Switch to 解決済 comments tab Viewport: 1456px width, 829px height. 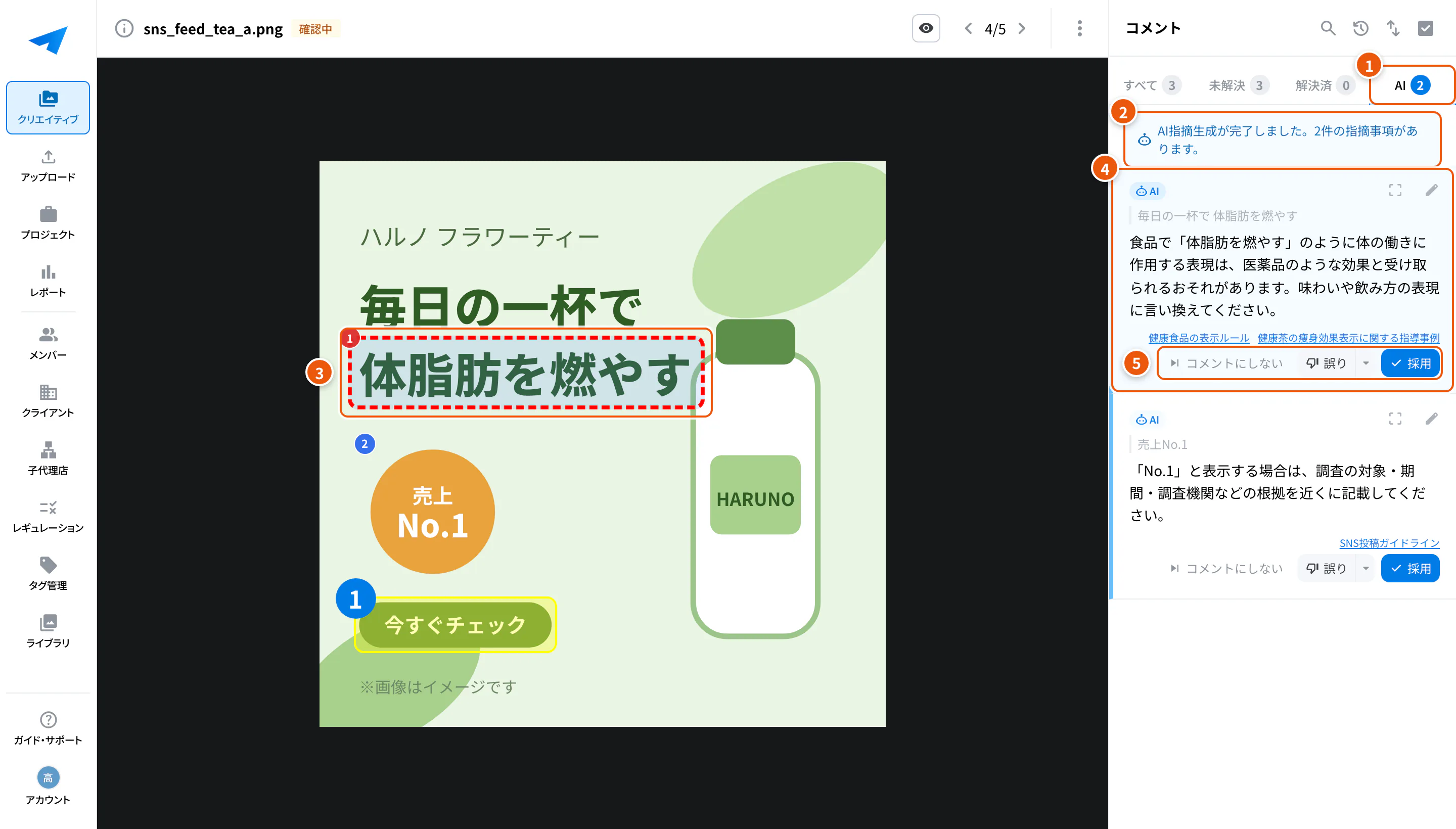coord(1325,85)
